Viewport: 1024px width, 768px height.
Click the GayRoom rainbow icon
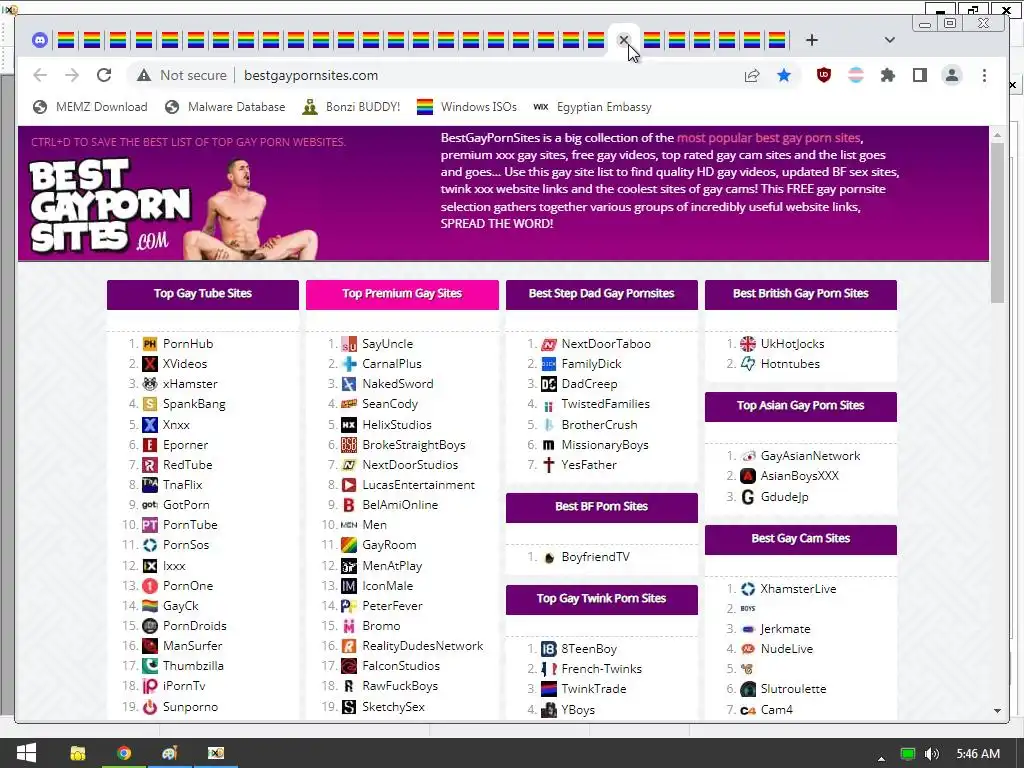tap(349, 545)
